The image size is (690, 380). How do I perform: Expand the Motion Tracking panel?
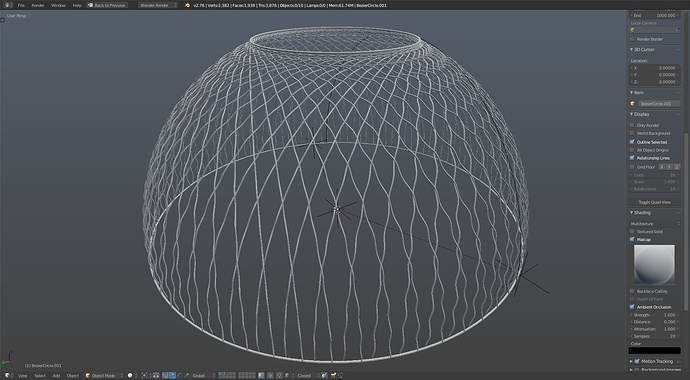click(631, 361)
